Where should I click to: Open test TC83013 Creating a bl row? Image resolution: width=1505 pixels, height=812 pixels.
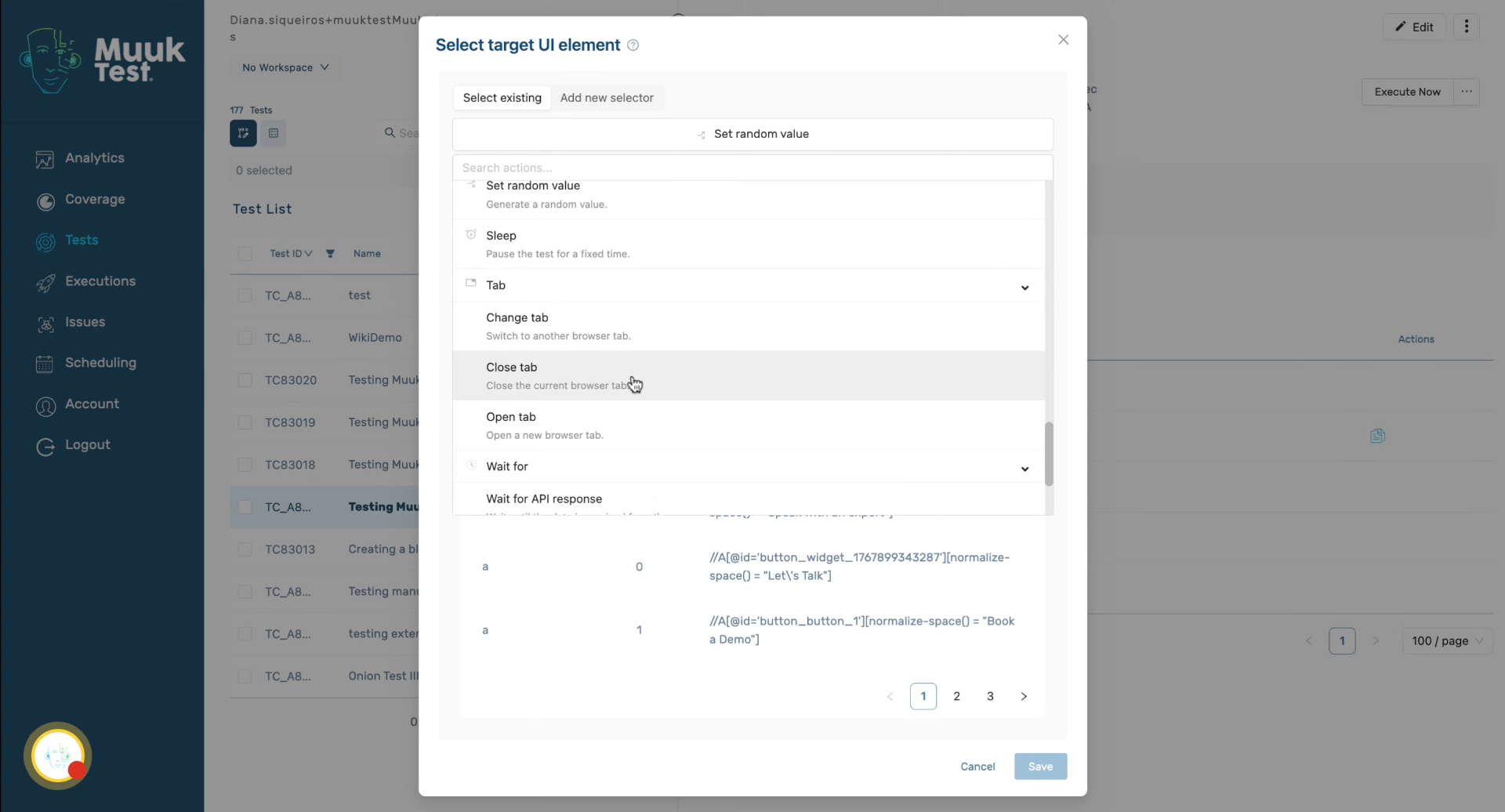(x=325, y=549)
